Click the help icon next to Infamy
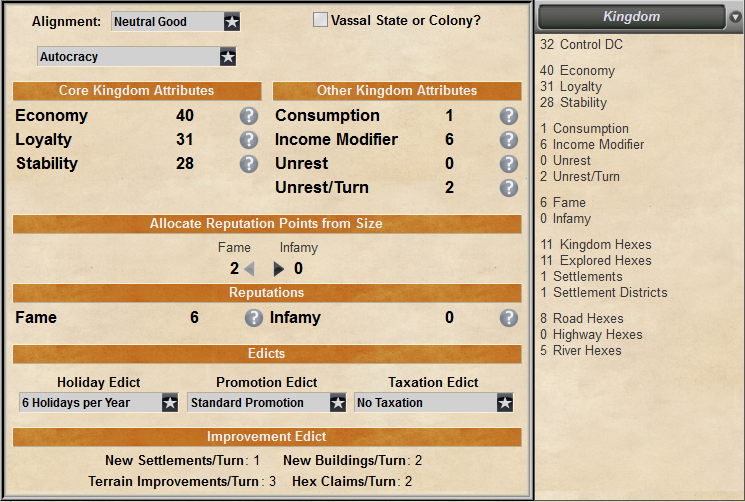The width and height of the screenshot is (745, 502). point(509,318)
